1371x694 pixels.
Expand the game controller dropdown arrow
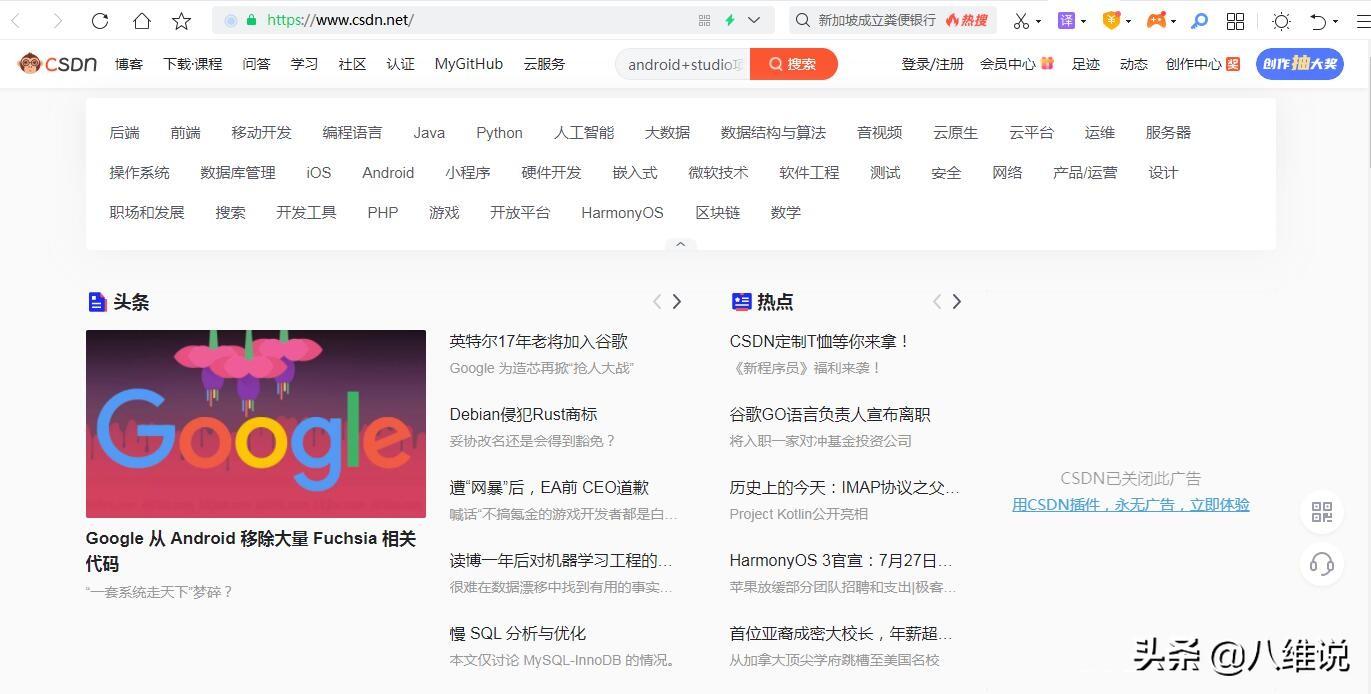1173,21
